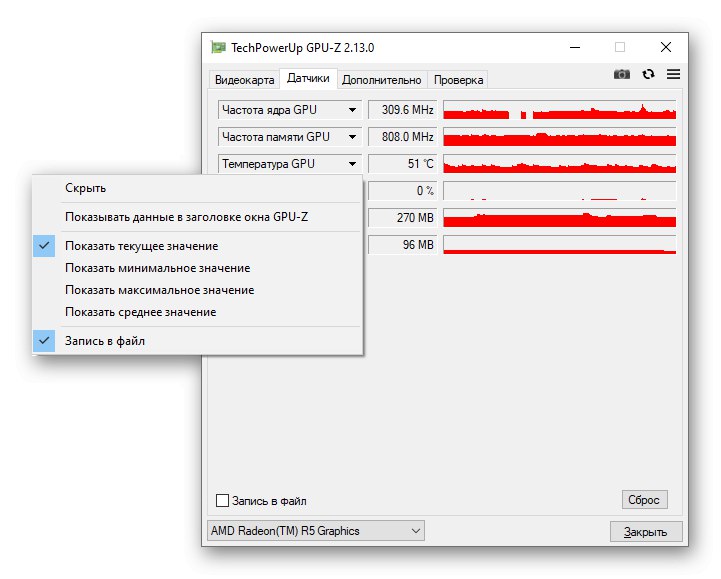Click the graph next to 96 MB
This screenshot has width=721, height=579.
click(560, 245)
